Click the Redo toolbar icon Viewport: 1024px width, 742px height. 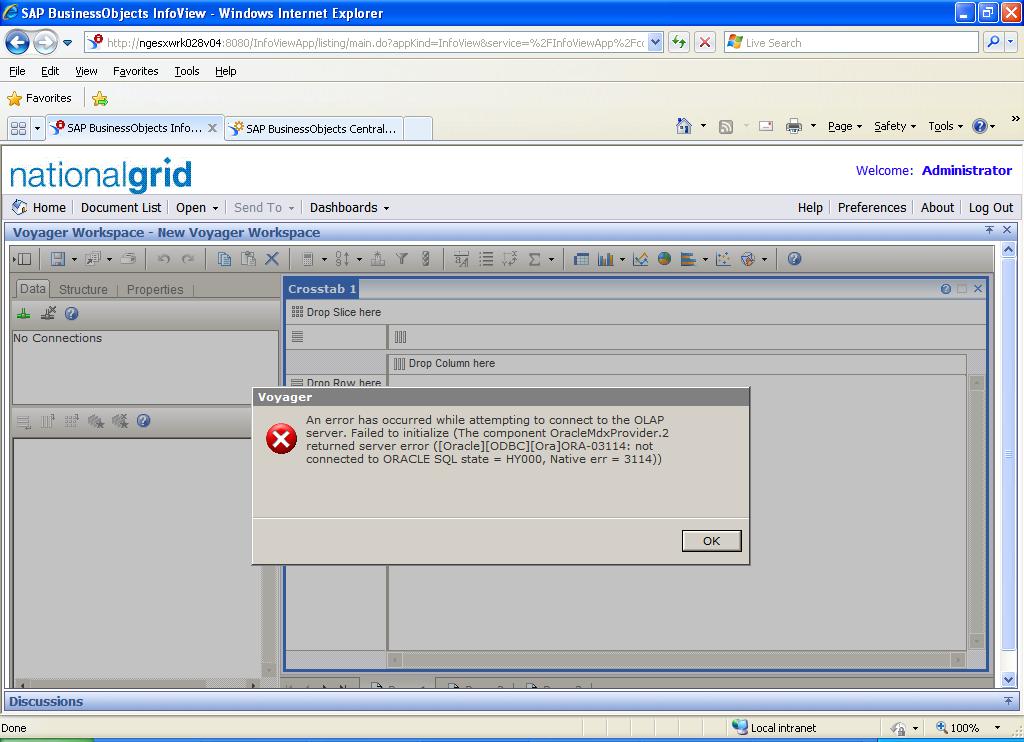pyautogui.click(x=188, y=259)
